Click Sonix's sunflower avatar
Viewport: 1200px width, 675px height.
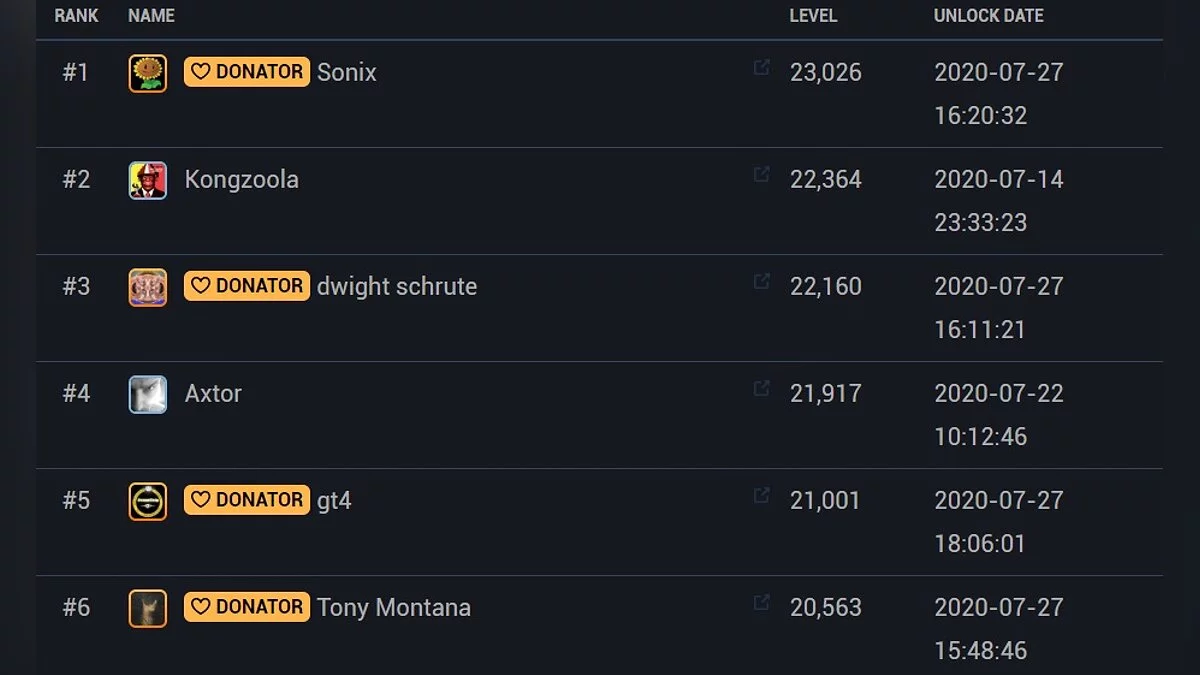pyautogui.click(x=148, y=73)
